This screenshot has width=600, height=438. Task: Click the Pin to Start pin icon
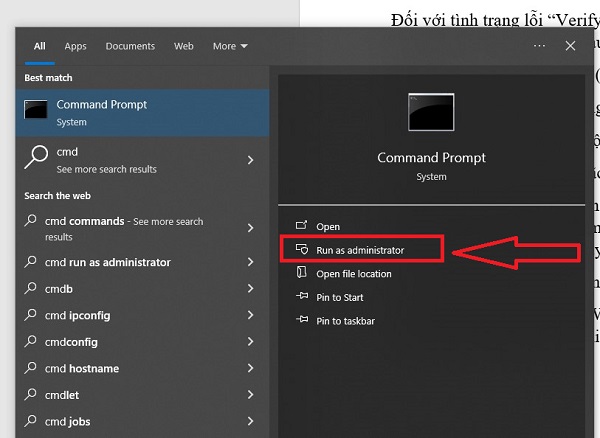pyautogui.click(x=299, y=297)
